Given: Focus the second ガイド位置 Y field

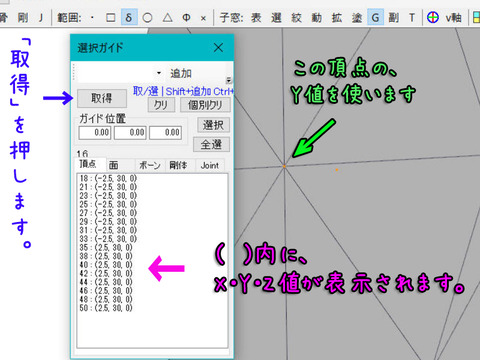Looking at the screenshot, I should [x=130, y=133].
